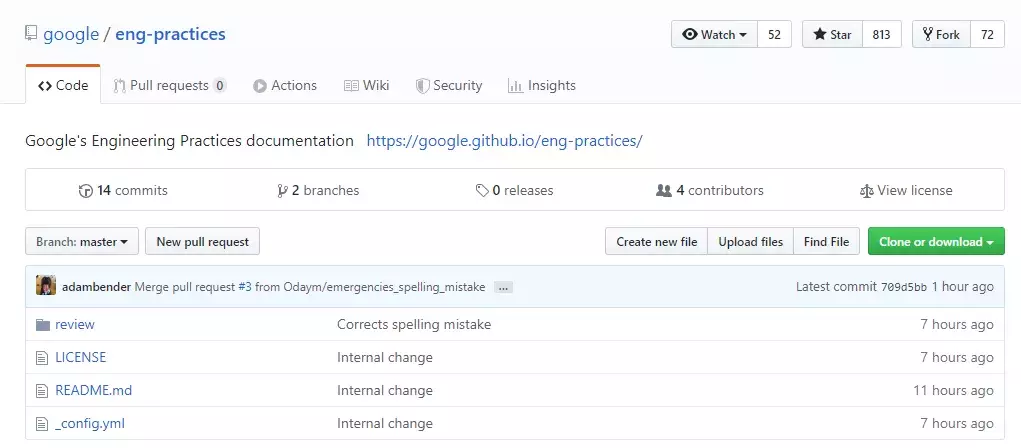Open the pull request #3 link
This screenshot has width=1021, height=448.
click(245, 287)
